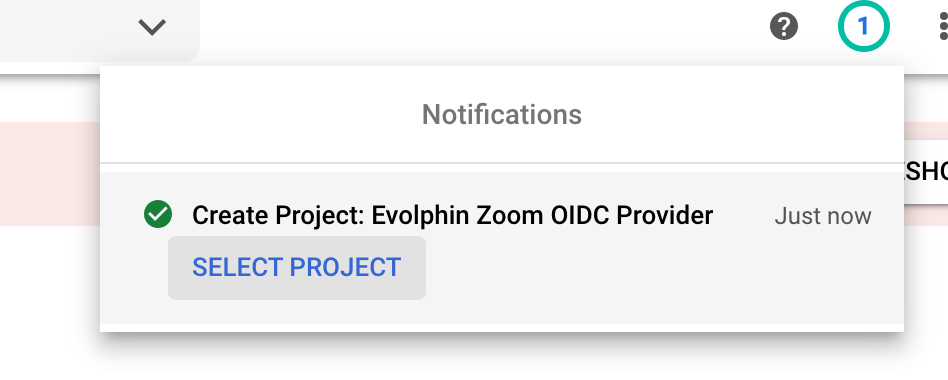
Task: Get support using the Help icon
Action: coord(784,27)
